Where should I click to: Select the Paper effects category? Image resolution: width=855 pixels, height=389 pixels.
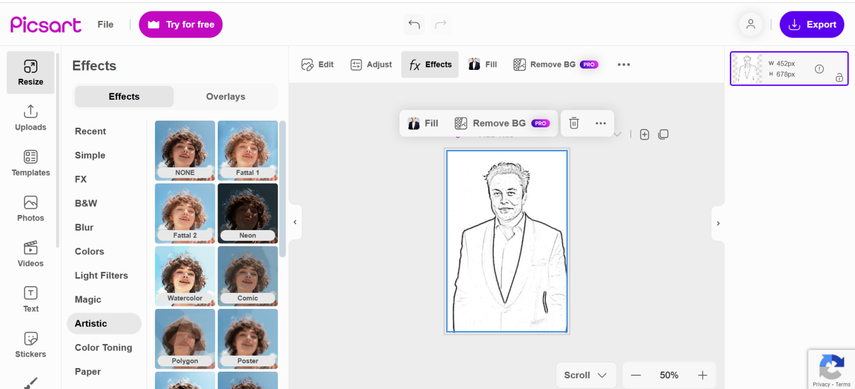coord(88,372)
